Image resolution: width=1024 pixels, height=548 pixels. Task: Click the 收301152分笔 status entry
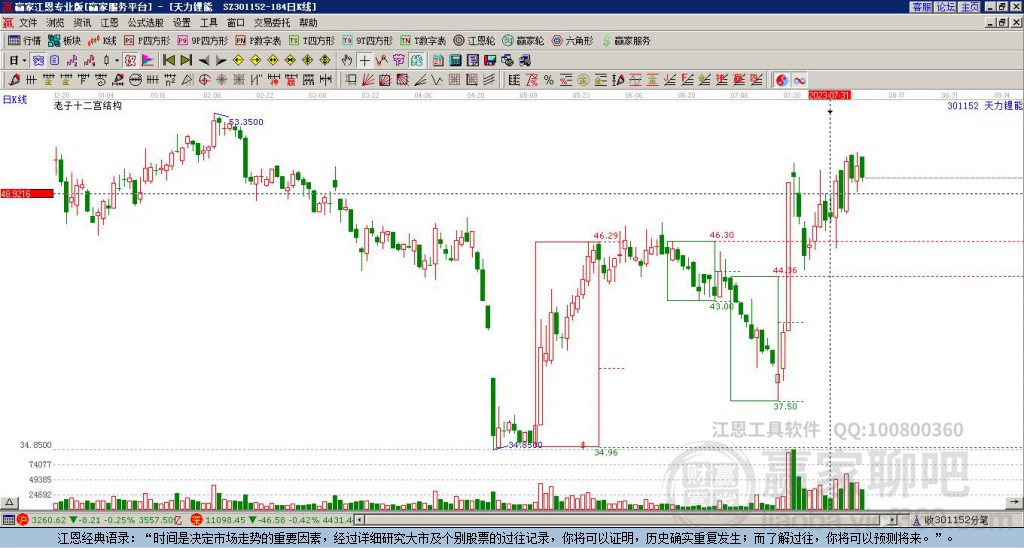[955, 520]
